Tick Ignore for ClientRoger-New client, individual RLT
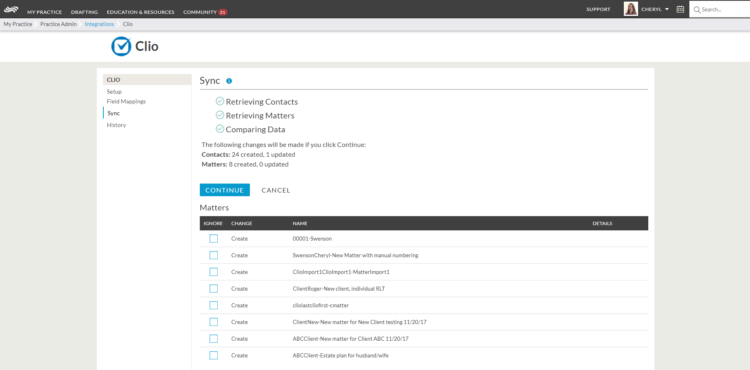Image resolution: width=750 pixels, height=370 pixels. point(213,289)
